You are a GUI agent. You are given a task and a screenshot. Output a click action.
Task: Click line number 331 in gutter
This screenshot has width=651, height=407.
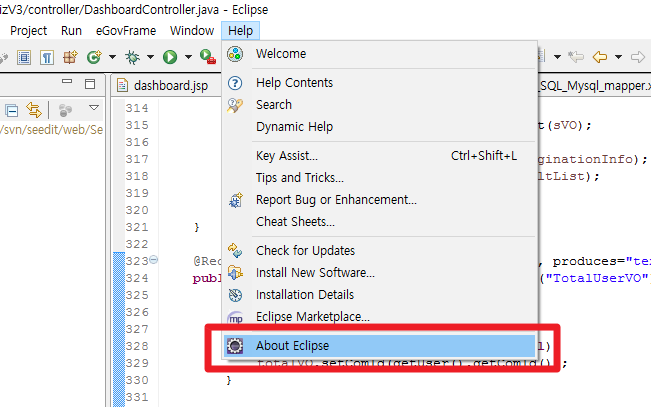tap(137, 397)
